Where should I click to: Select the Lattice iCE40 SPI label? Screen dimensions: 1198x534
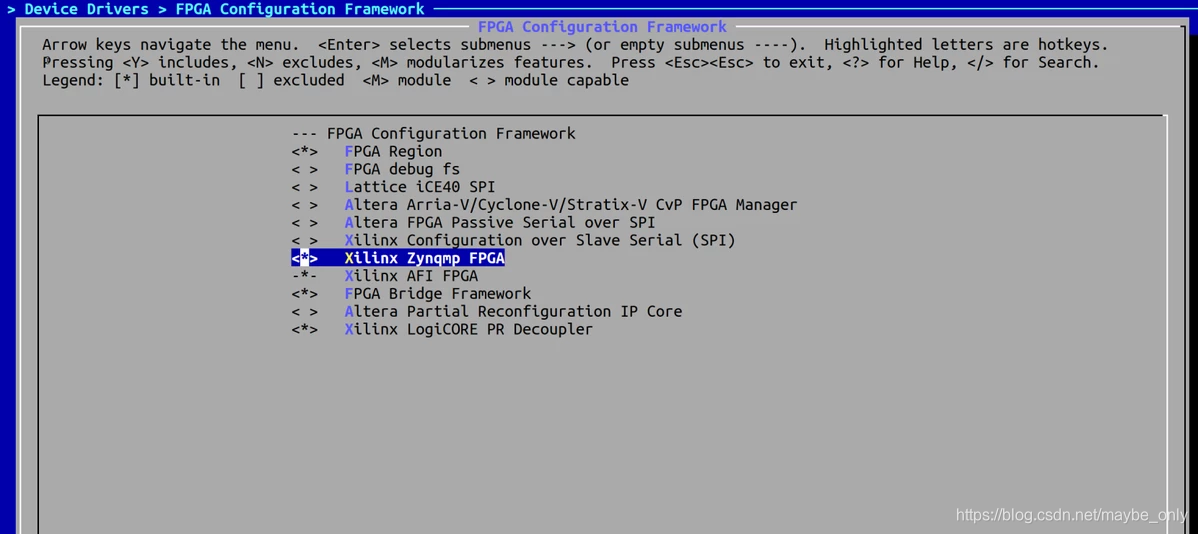point(419,187)
